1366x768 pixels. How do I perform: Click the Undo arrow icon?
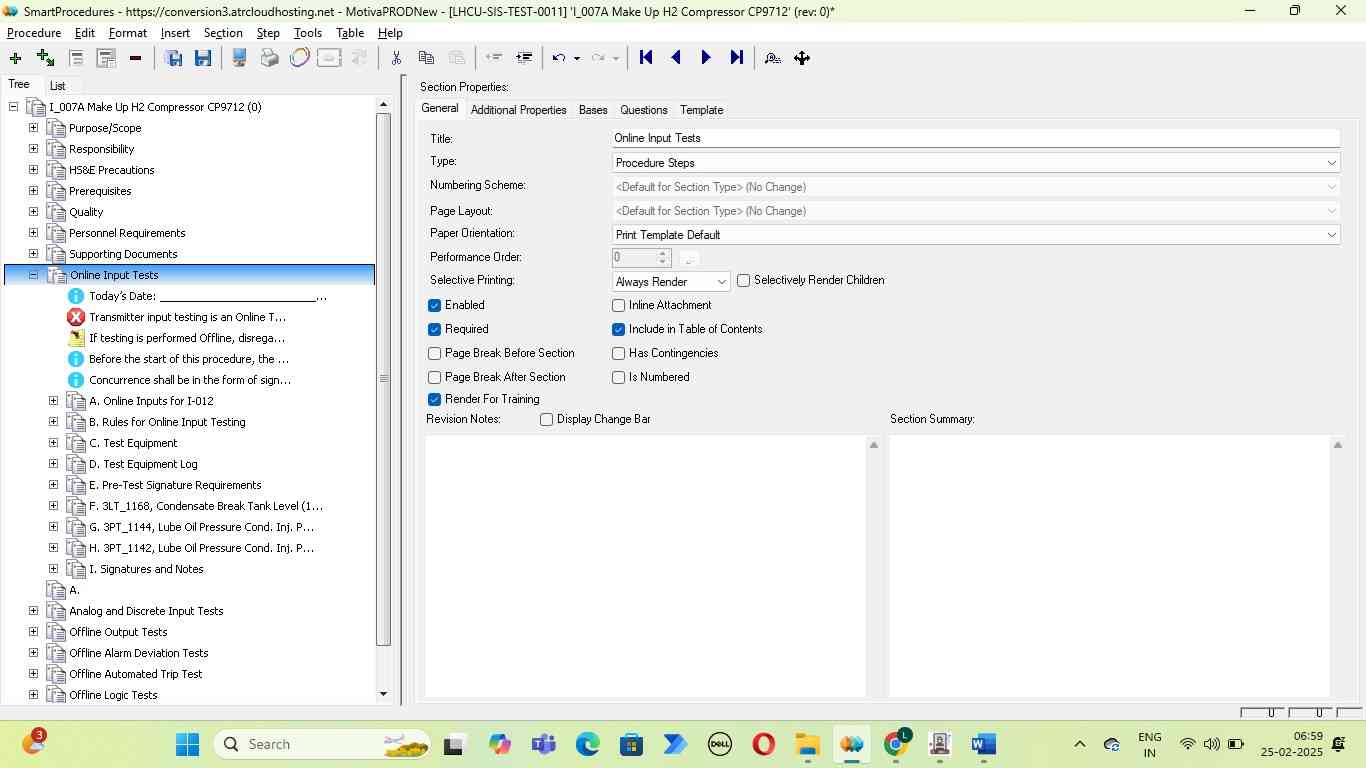(559, 58)
